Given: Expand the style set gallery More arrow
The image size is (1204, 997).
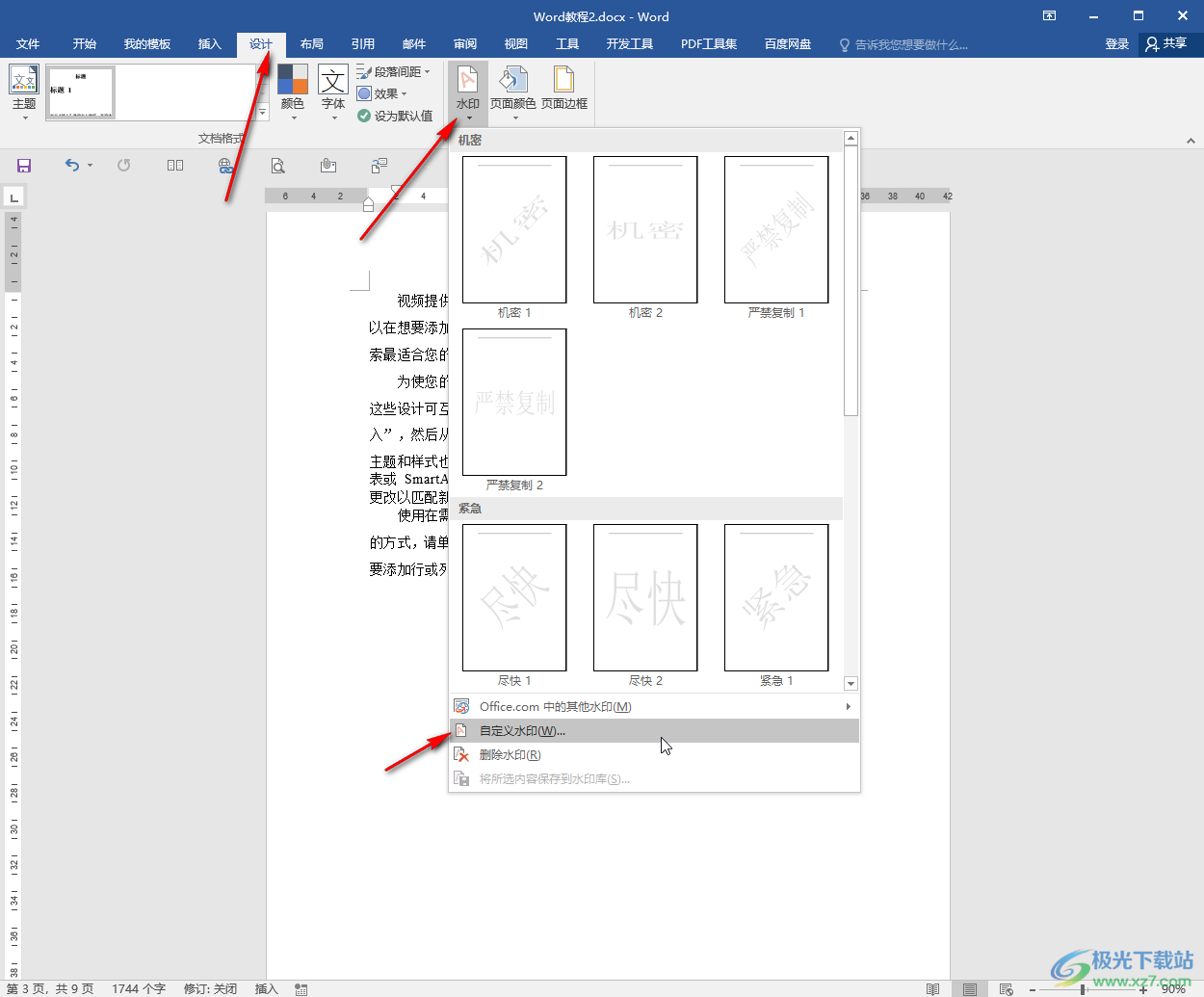Looking at the screenshot, I should point(263,114).
